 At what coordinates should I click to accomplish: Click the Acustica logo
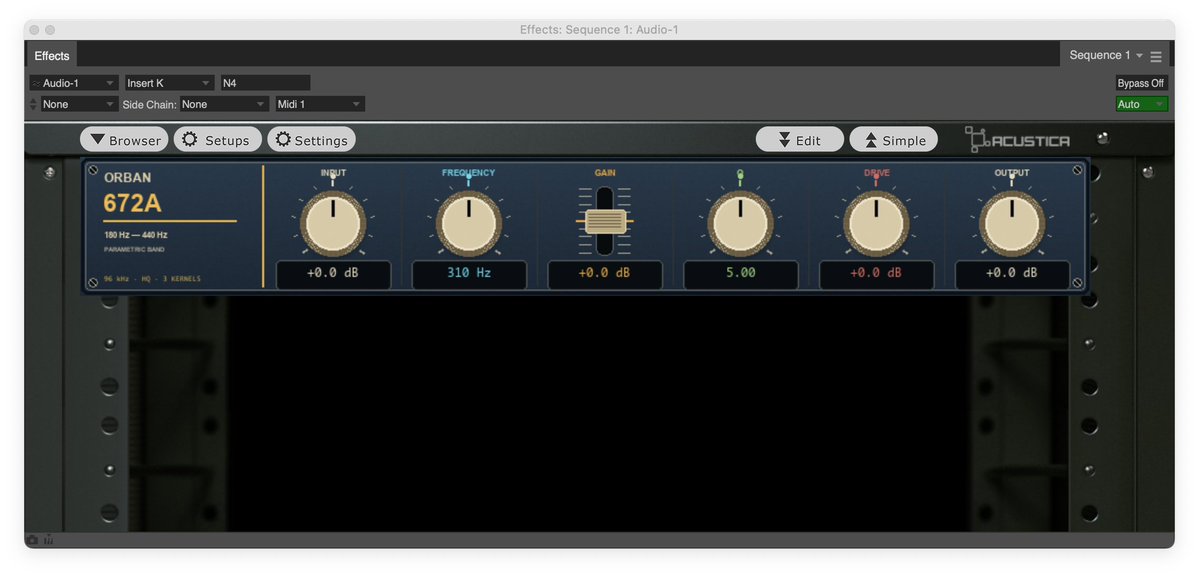1017,140
